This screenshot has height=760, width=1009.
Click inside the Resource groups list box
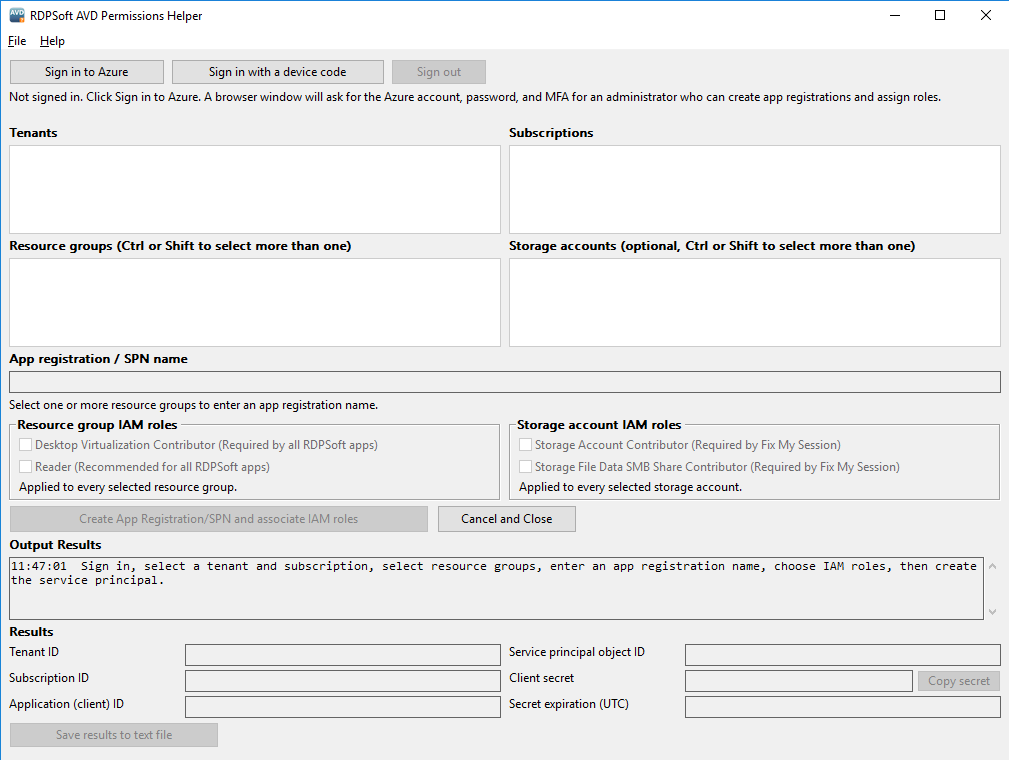255,302
